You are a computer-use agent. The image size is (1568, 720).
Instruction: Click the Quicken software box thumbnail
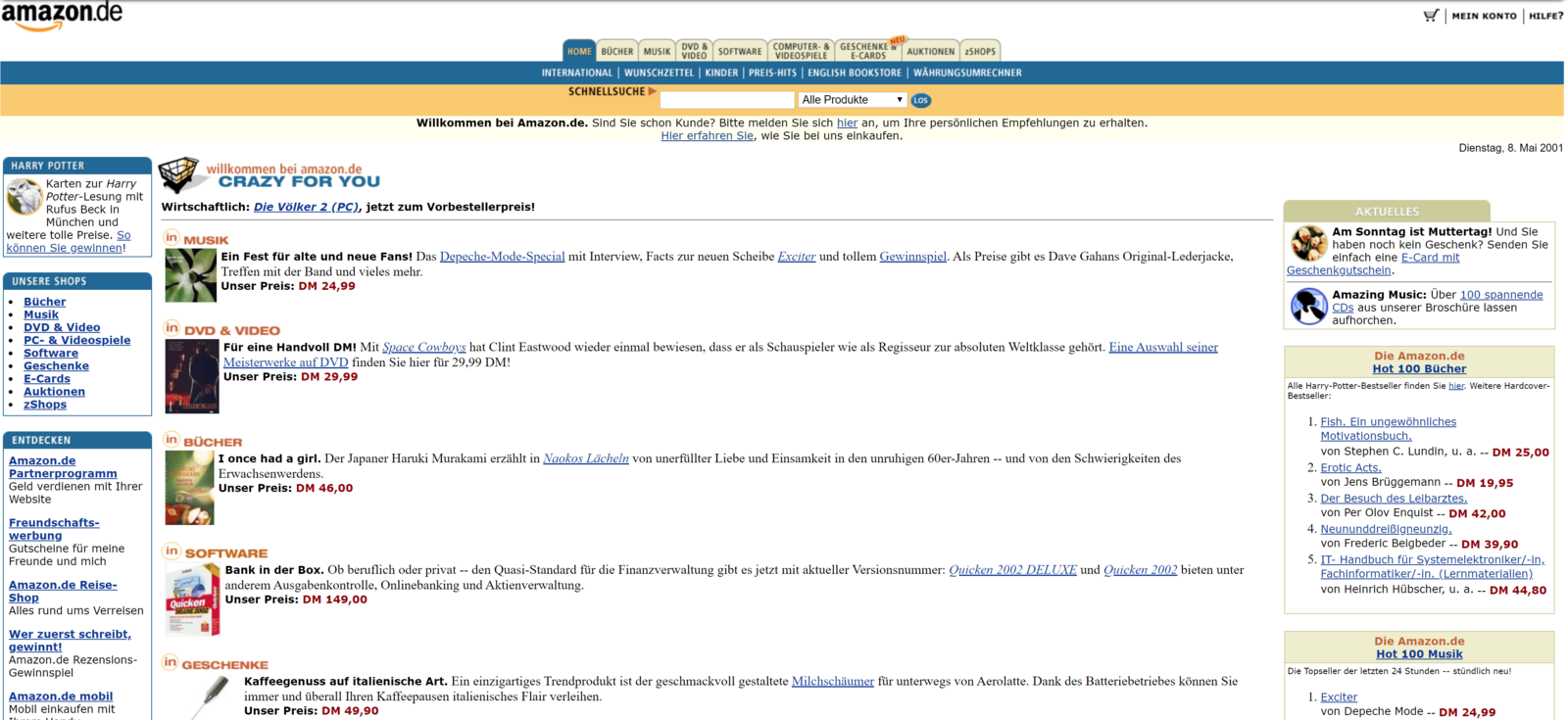click(192, 600)
